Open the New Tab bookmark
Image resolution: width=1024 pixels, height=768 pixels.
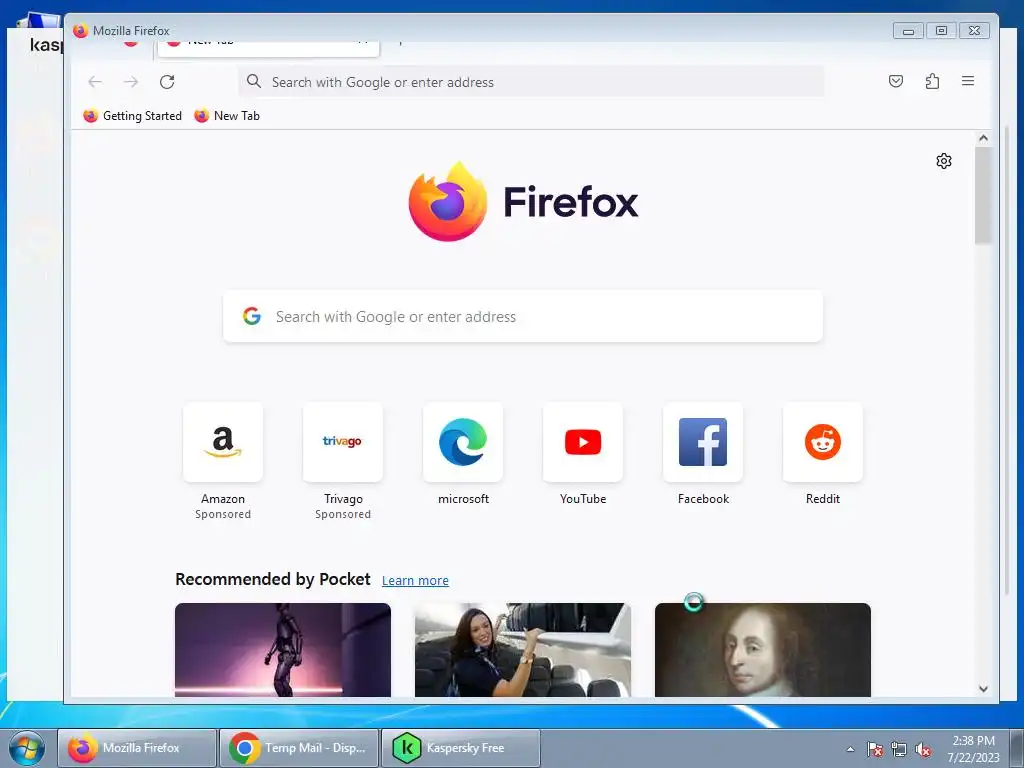point(227,116)
